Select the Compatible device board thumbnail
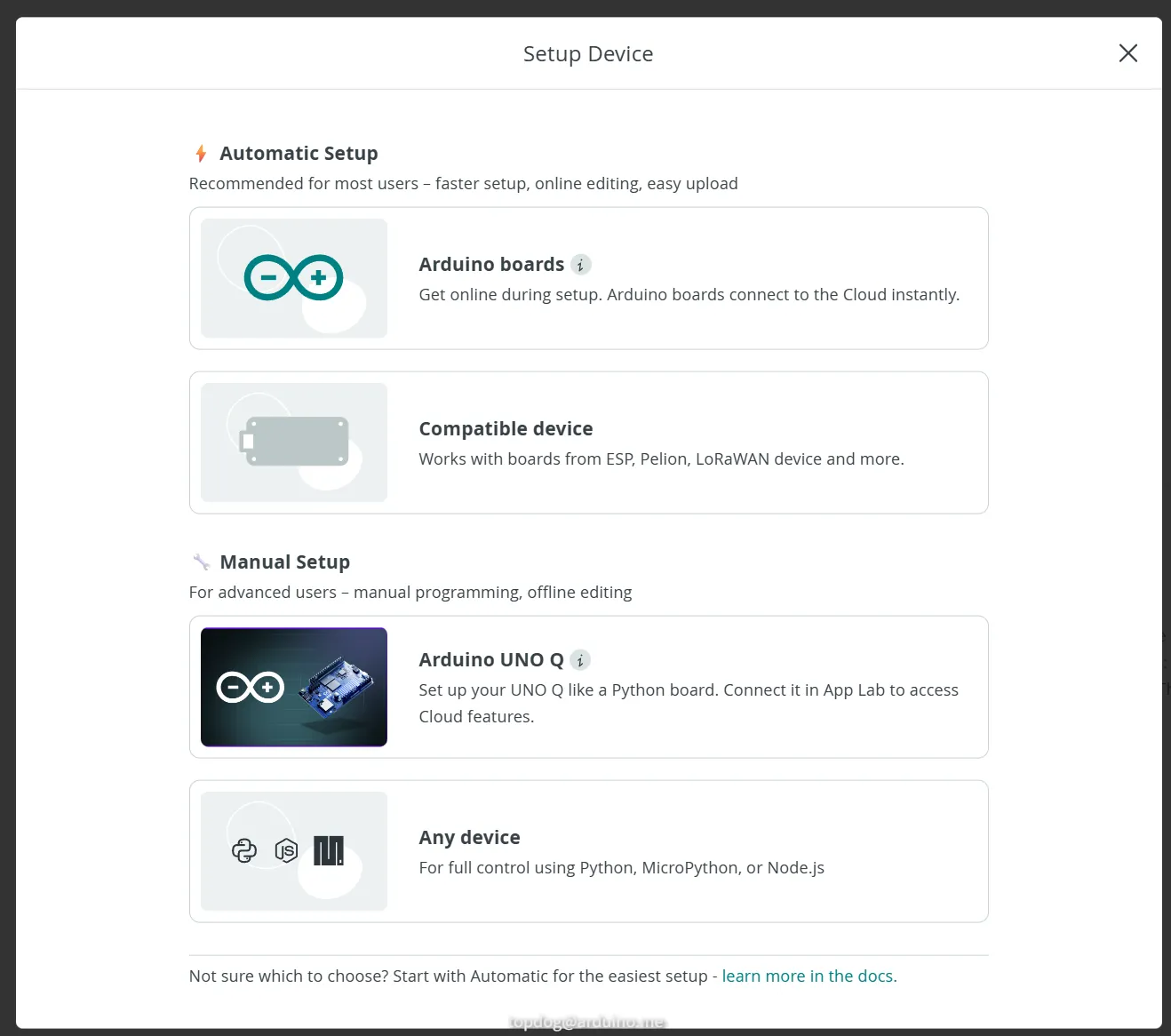The width and height of the screenshot is (1171, 1036). (x=294, y=442)
